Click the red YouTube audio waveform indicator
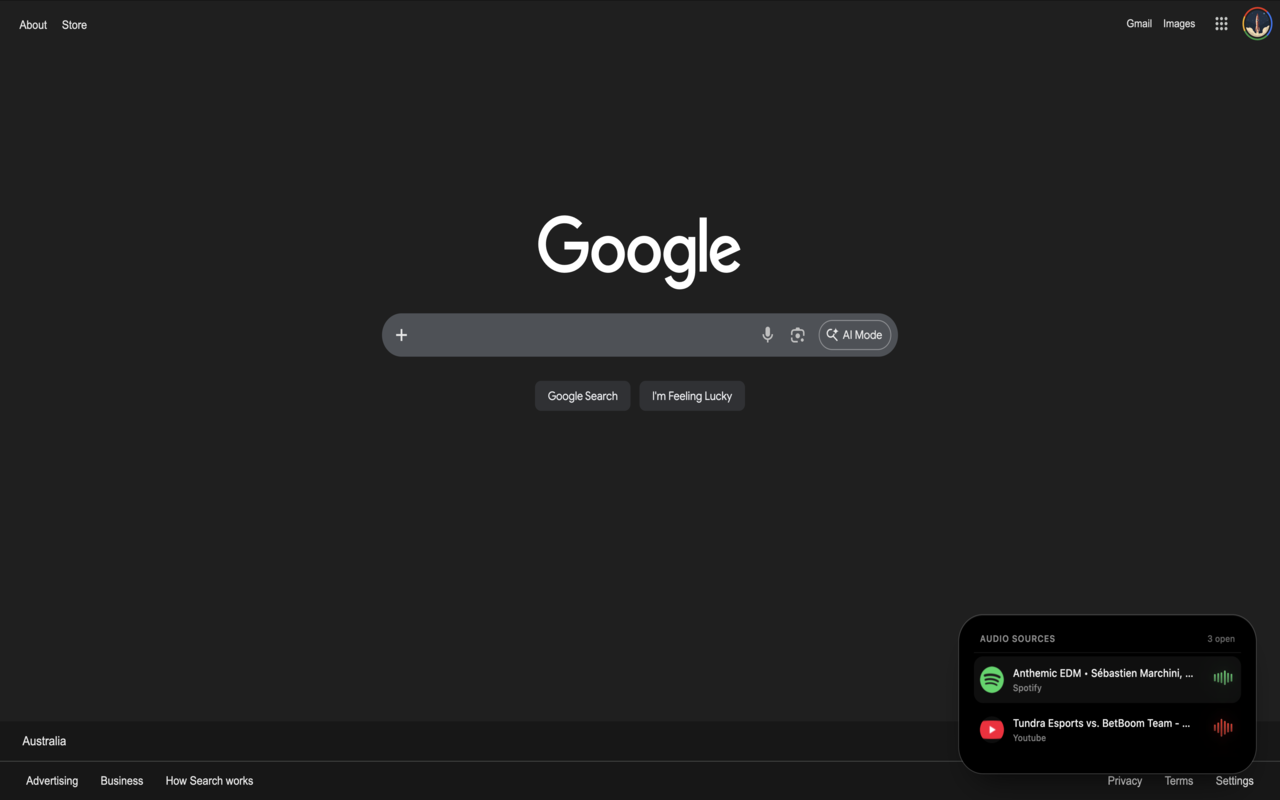 1223,728
